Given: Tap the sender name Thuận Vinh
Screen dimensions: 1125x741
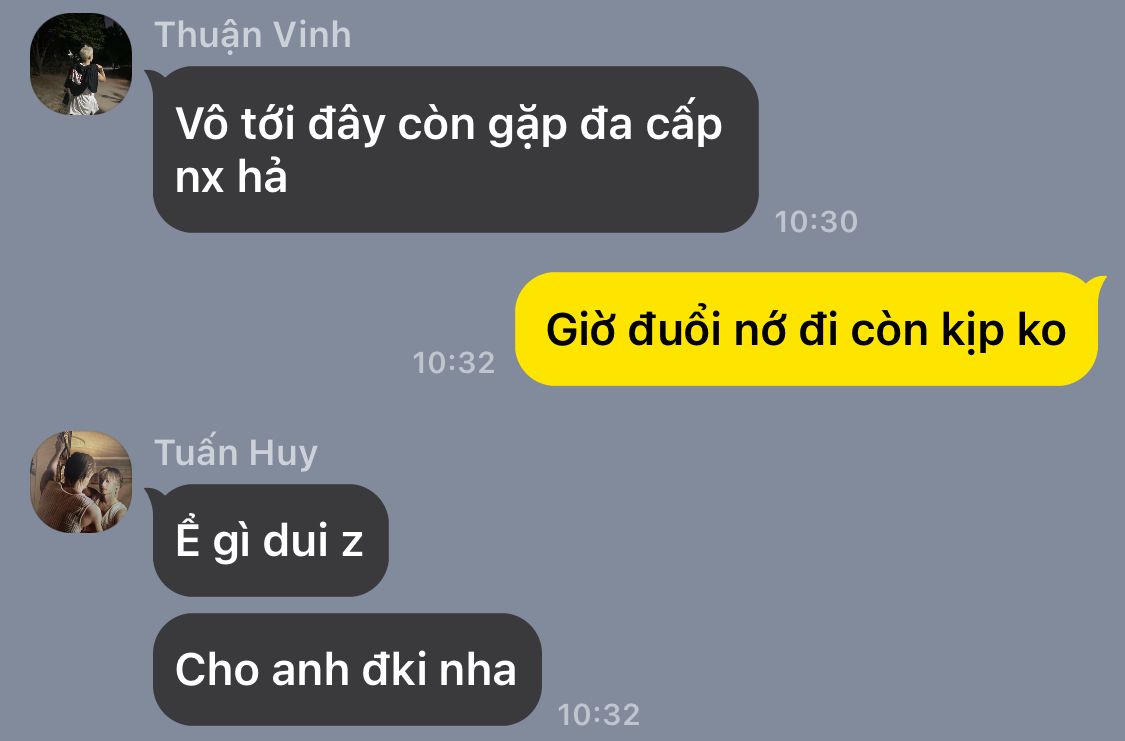Looking at the screenshot, I should pyautogui.click(x=253, y=35).
